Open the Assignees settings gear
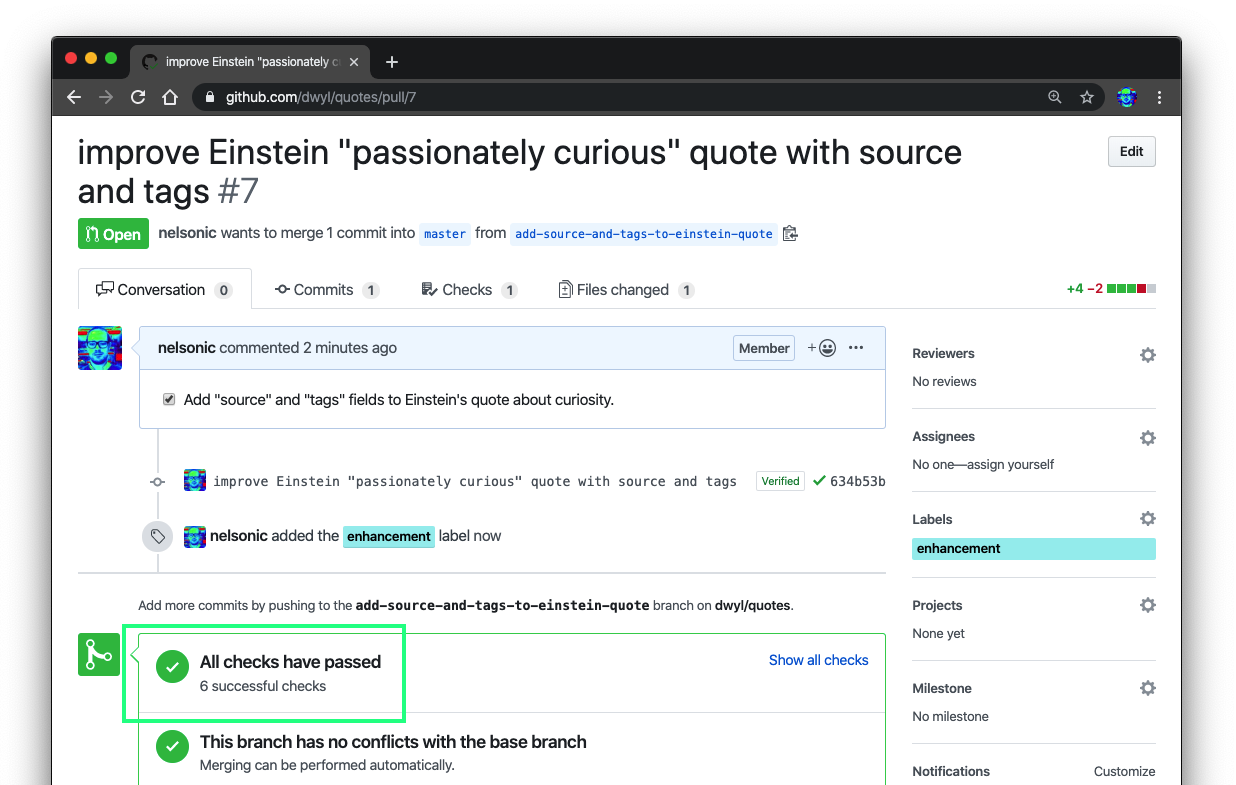1236x785 pixels. (1147, 437)
